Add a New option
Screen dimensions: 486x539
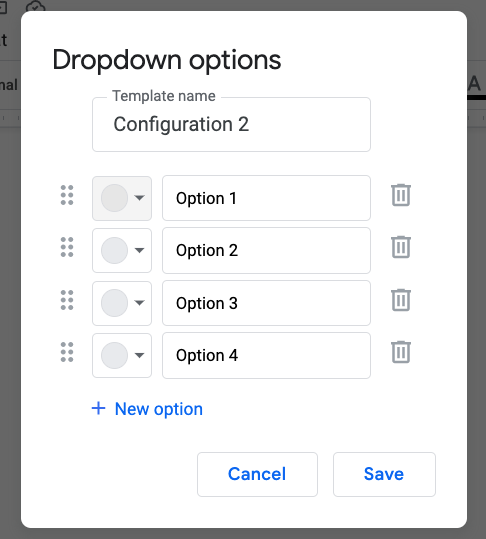147,409
